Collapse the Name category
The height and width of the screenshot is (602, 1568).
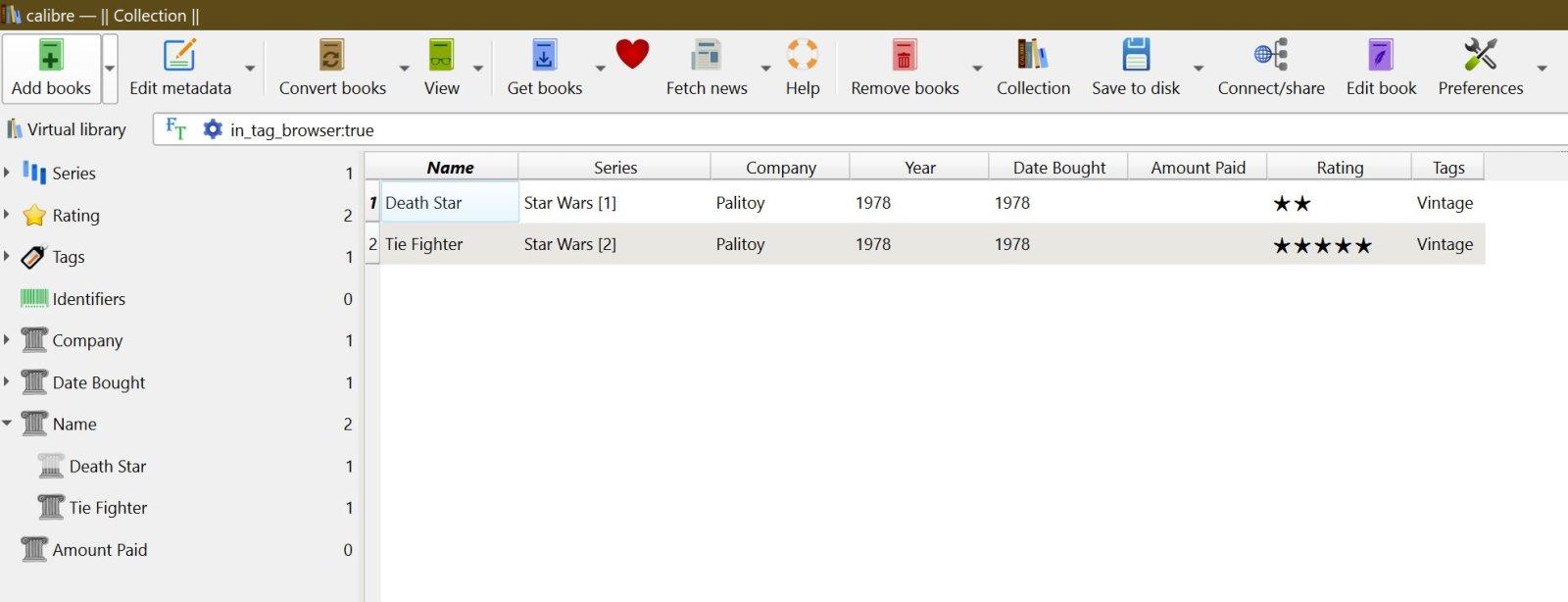click(x=7, y=424)
